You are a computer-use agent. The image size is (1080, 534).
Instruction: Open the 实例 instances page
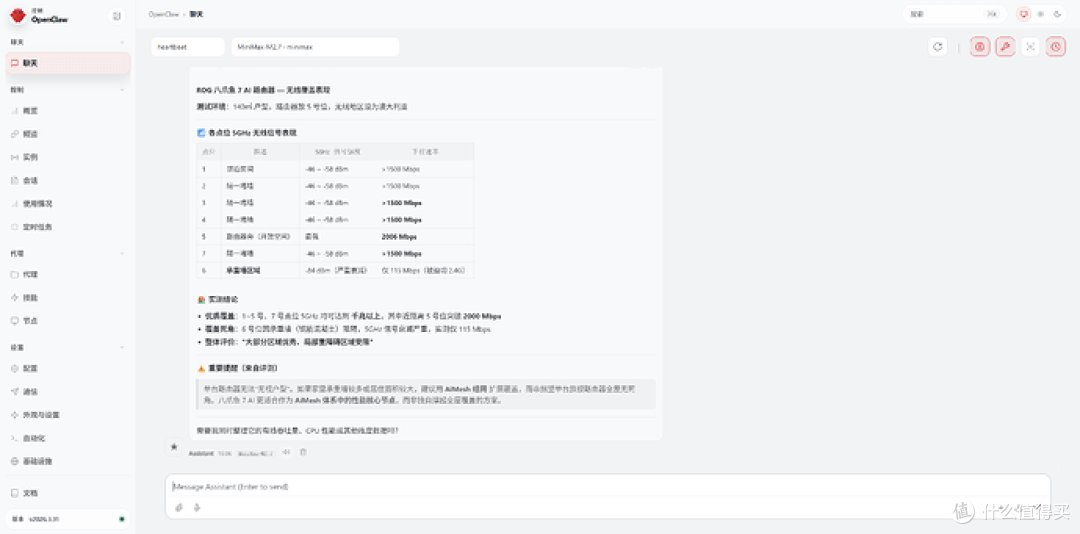pos(68,157)
